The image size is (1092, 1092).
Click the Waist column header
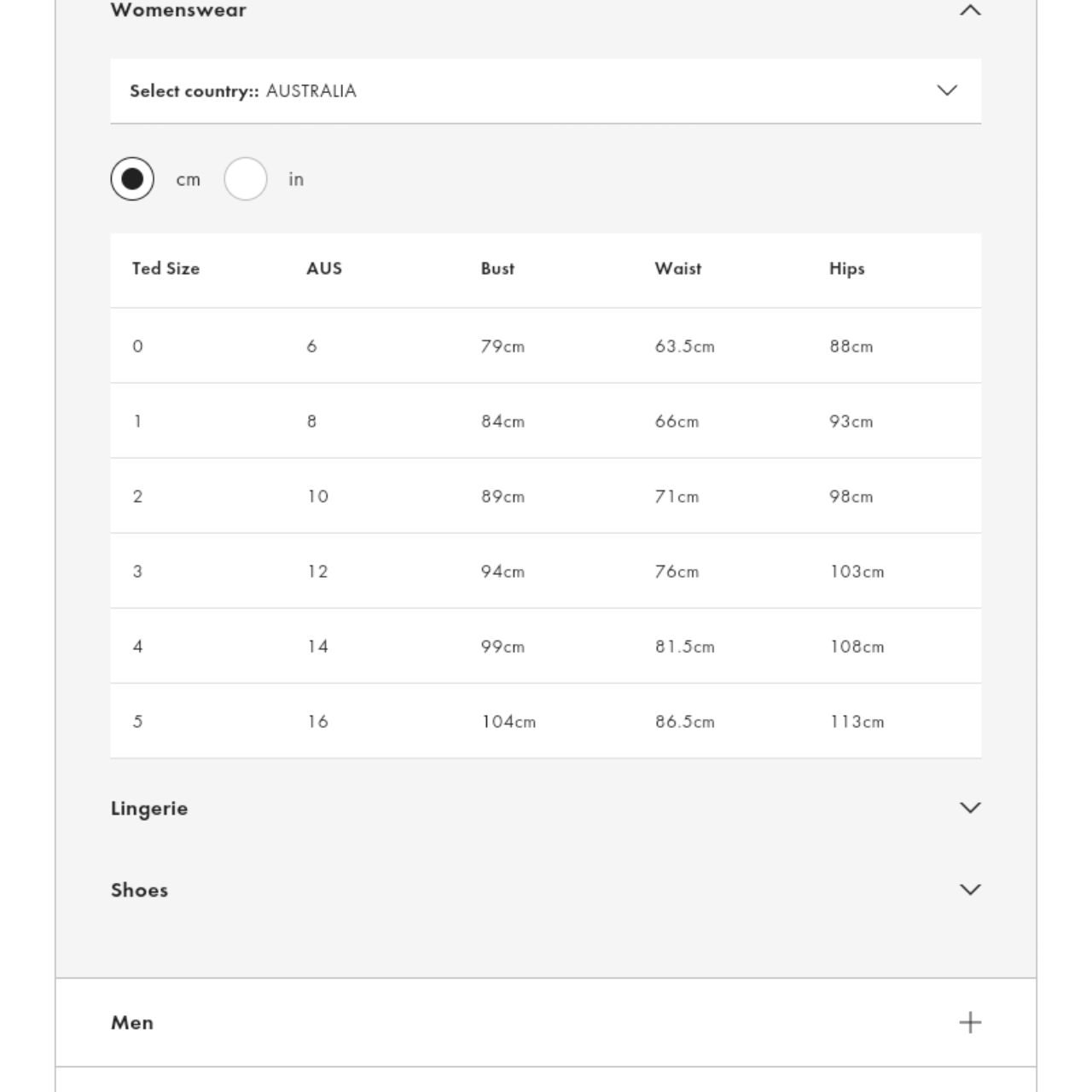click(678, 269)
